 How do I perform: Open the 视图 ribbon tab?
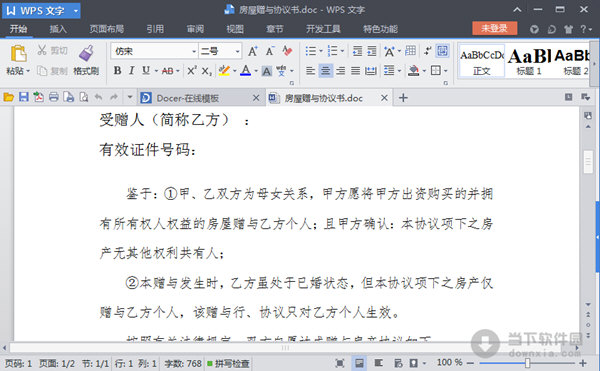(235, 29)
